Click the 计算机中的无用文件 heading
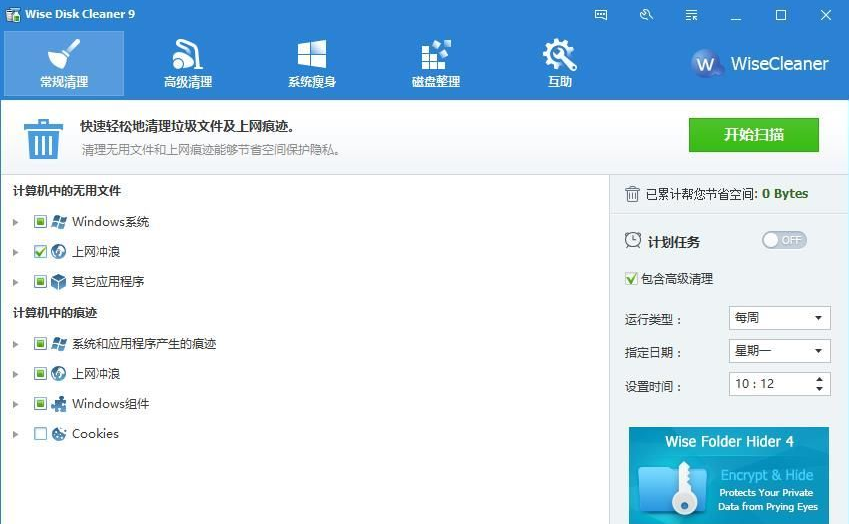This screenshot has width=849, height=524. pos(67,191)
